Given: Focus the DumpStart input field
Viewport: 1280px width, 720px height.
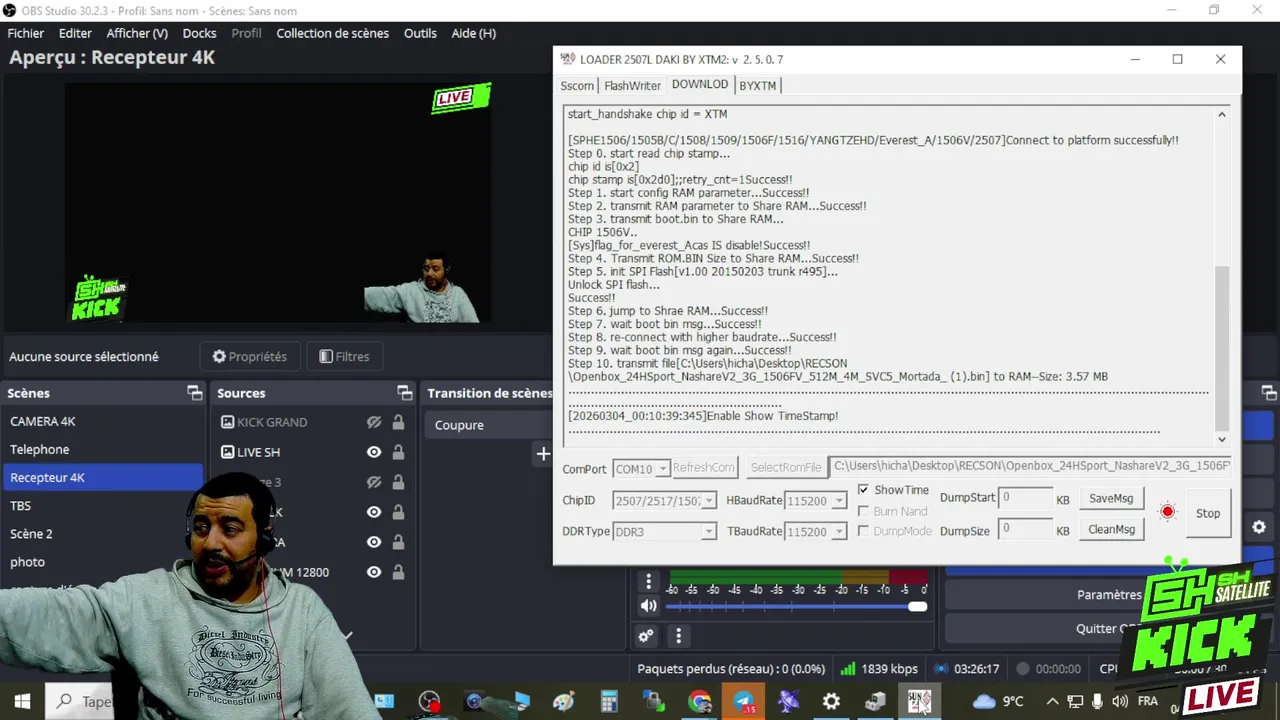Looking at the screenshot, I should click(x=1025, y=497).
